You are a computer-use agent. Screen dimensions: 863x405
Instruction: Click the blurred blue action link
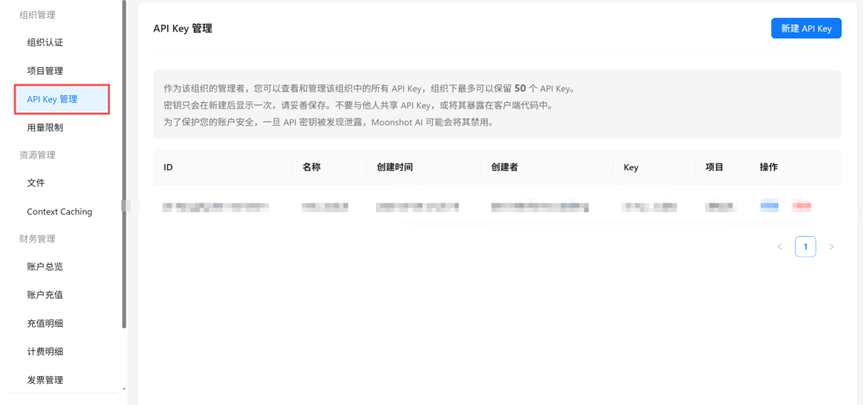[769, 206]
